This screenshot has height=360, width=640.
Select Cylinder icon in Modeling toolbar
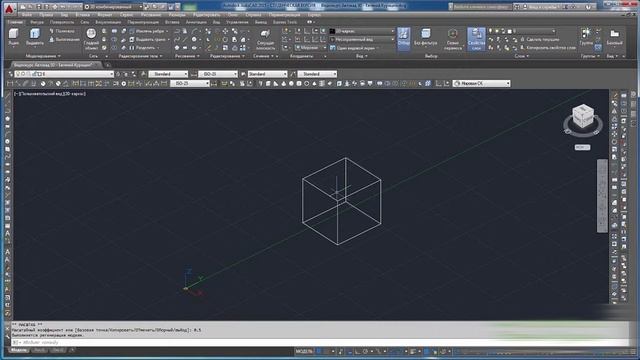pos(299,83)
